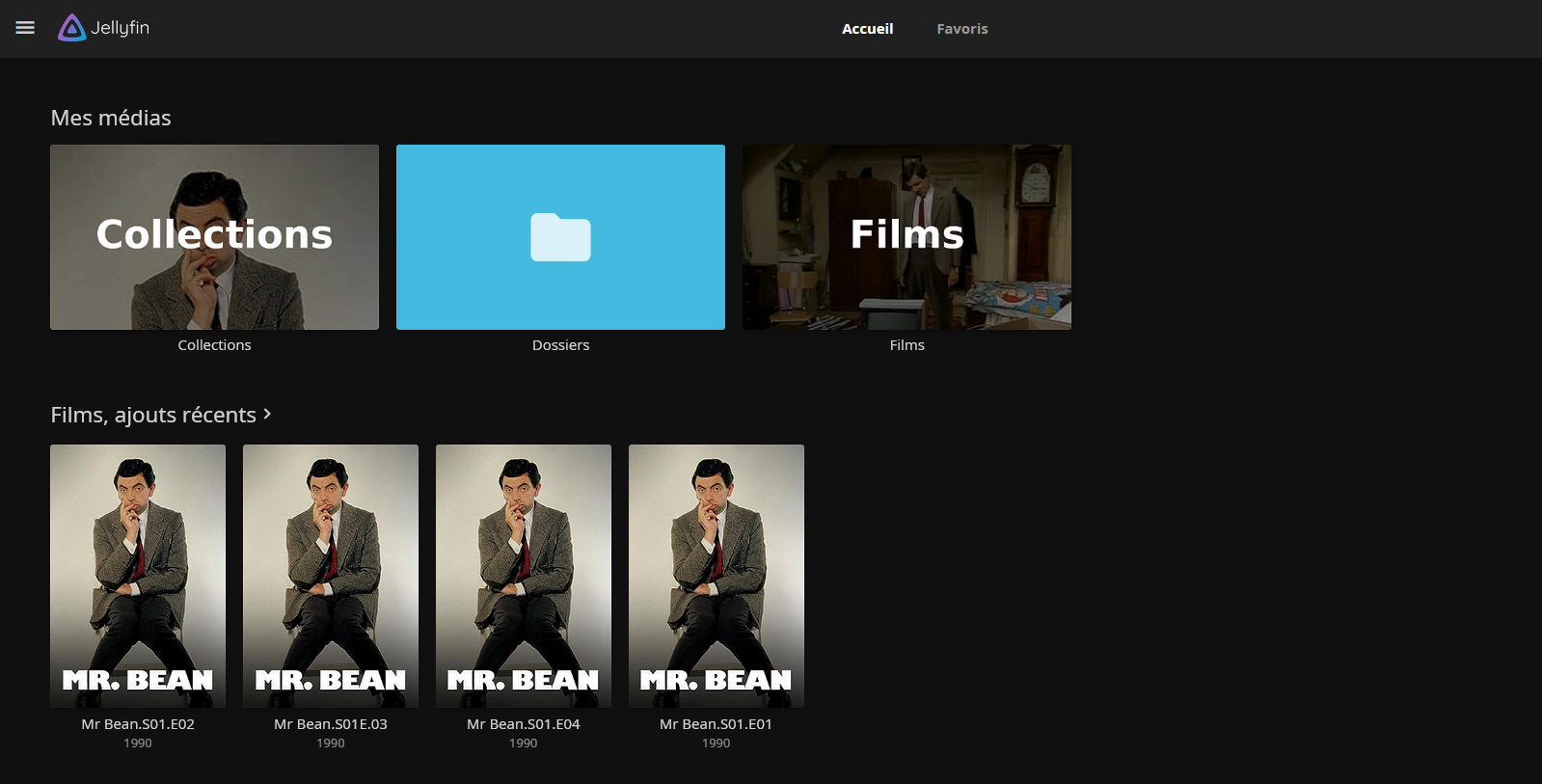
Task: Open the Mr Bean.S01.E04 poster
Action: (524, 576)
